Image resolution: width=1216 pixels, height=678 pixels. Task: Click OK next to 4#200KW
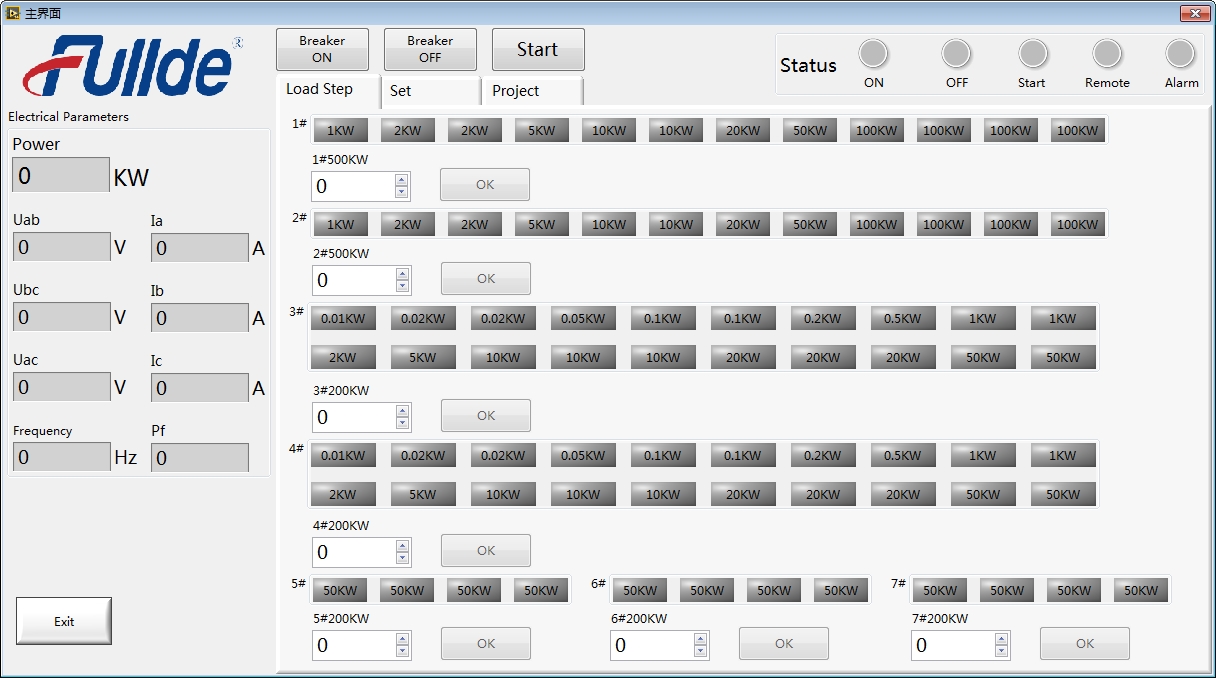coord(486,551)
